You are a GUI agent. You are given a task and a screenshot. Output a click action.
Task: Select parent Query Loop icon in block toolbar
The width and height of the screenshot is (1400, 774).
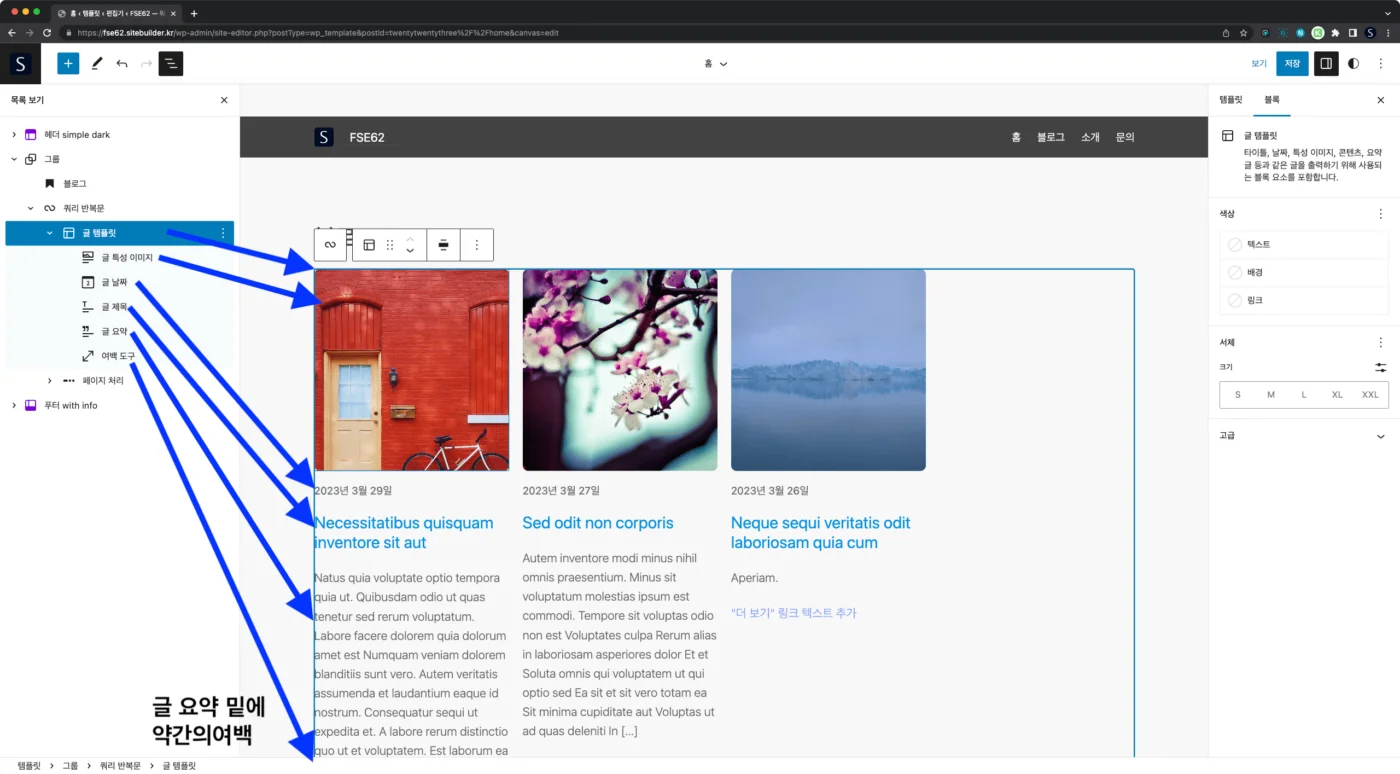(330, 245)
